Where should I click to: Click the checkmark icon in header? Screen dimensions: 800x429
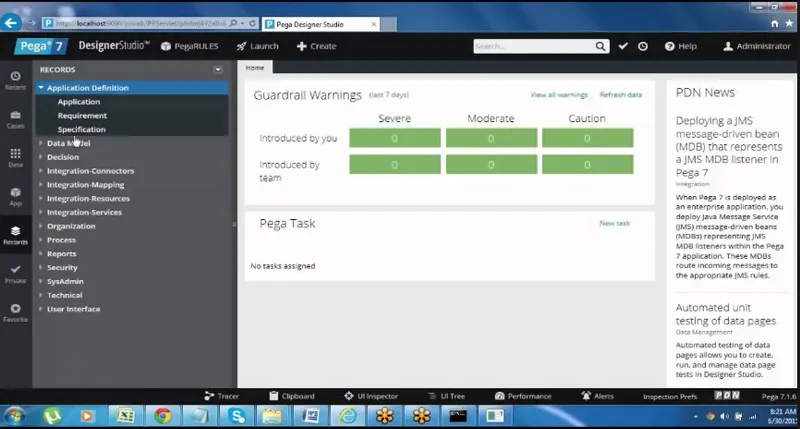pyautogui.click(x=623, y=46)
